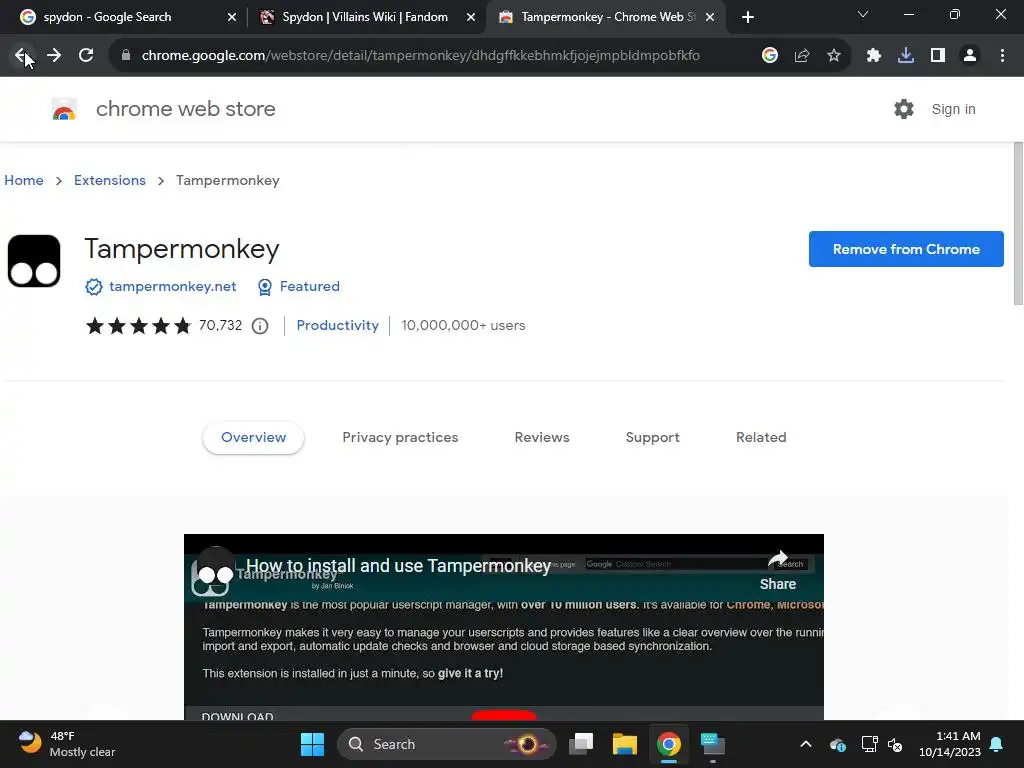The width and height of the screenshot is (1024, 768).
Task: Sign in to the Chrome Web Store
Action: (x=953, y=109)
